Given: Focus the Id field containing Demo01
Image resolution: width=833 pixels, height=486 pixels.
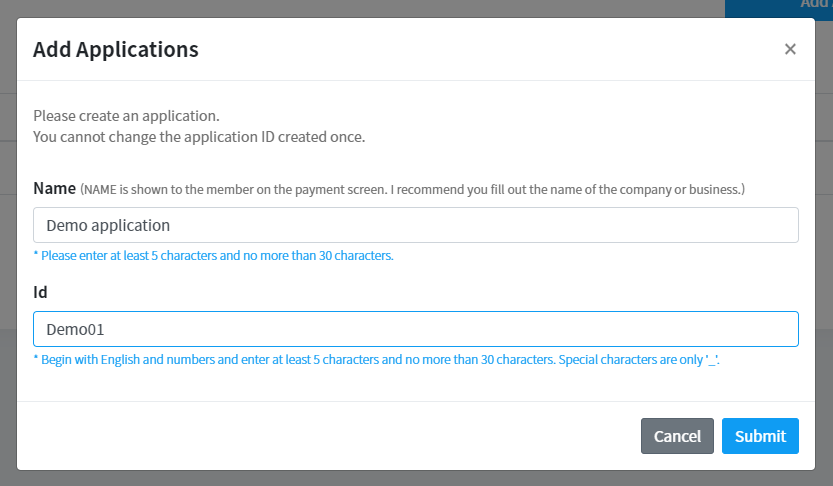Looking at the screenshot, I should (x=415, y=329).
